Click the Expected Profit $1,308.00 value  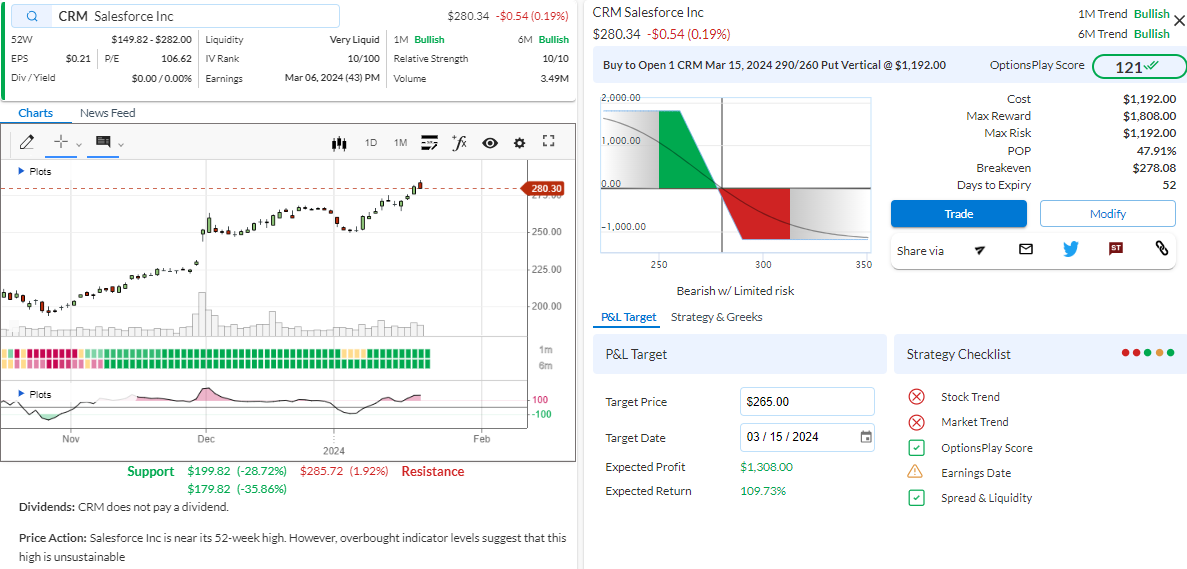(x=768, y=467)
